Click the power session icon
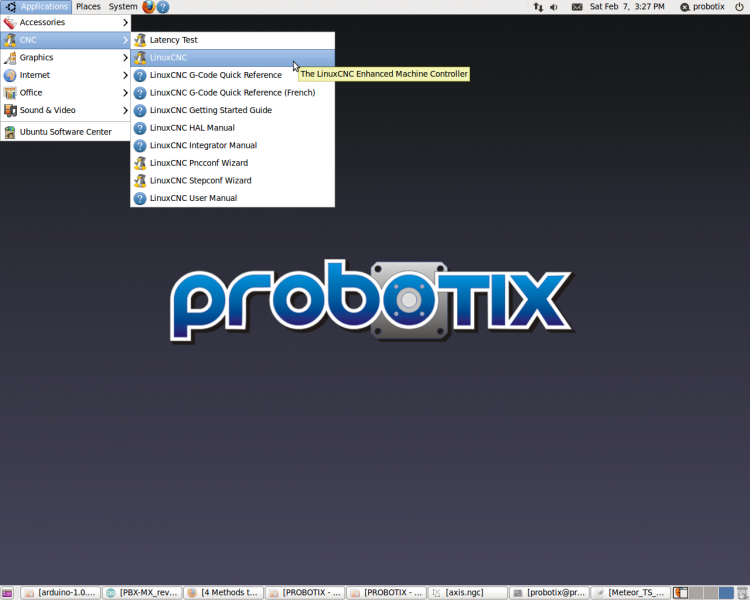The image size is (750, 600). 739,7
